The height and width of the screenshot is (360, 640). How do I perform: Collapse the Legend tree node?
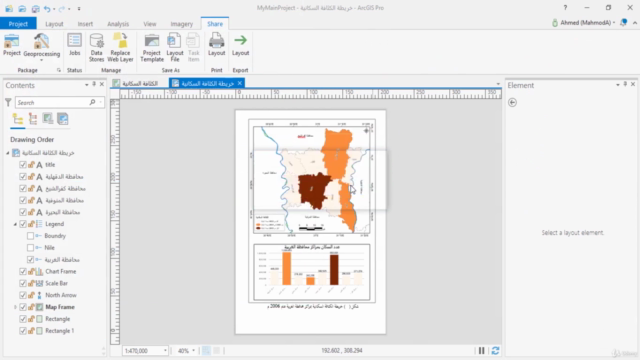click(15, 224)
